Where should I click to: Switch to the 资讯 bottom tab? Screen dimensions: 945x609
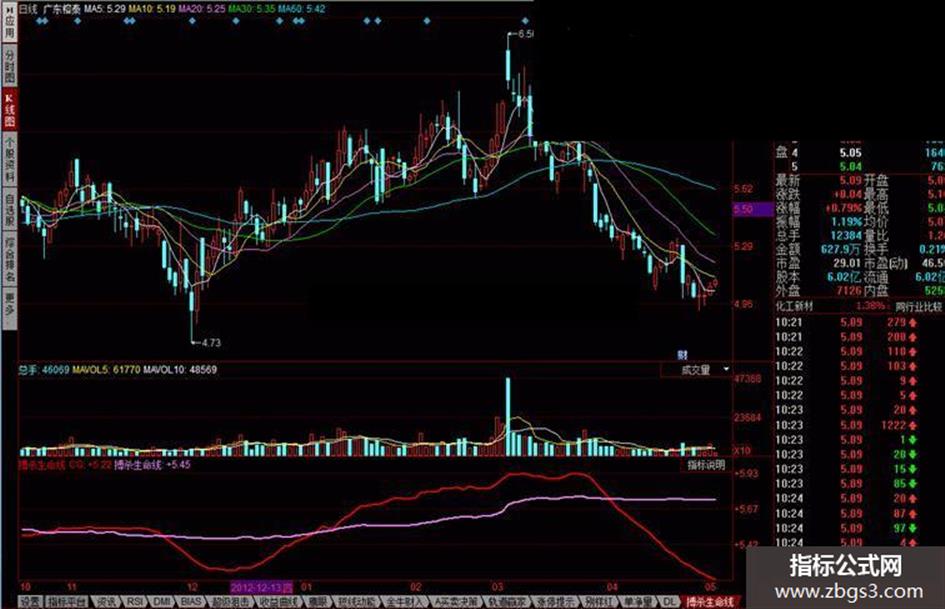pos(107,601)
